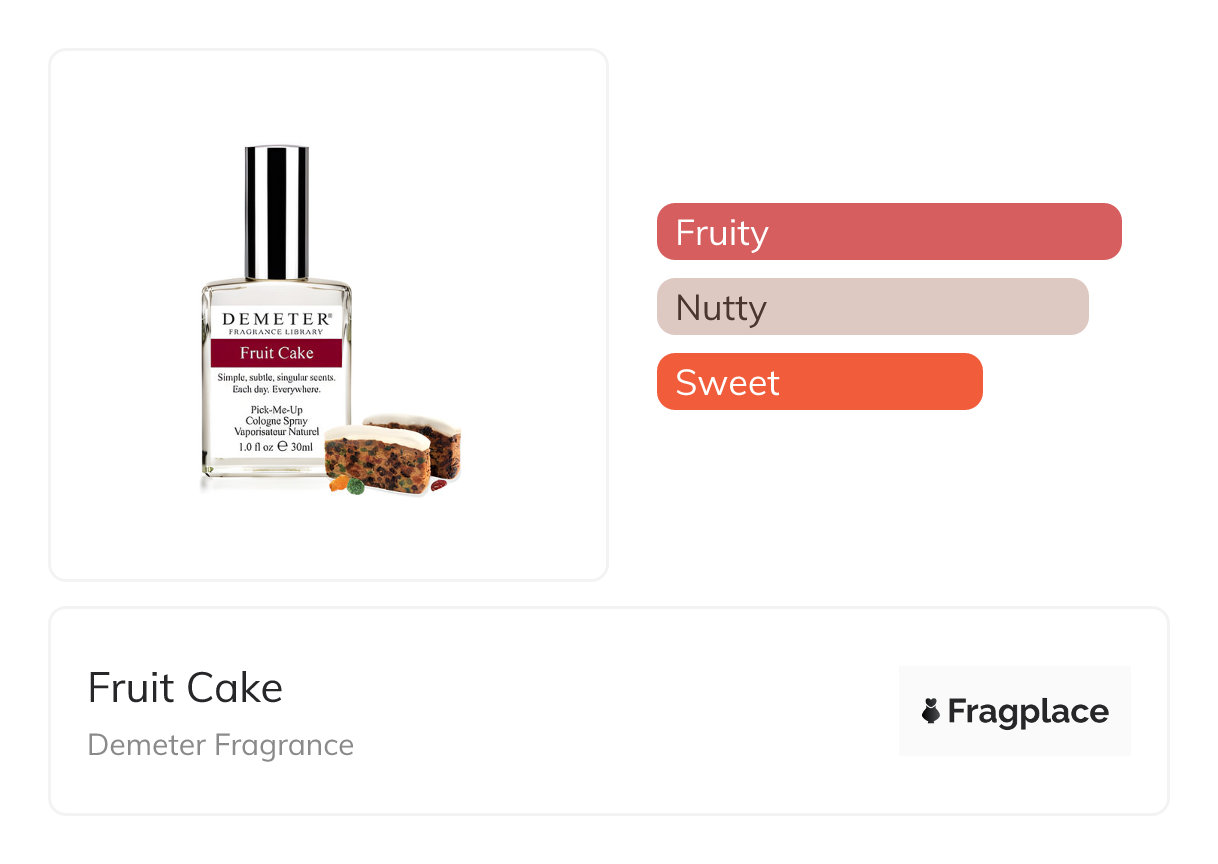
Task: Click the candied fruit pieces by the cake
Action: tap(347, 485)
